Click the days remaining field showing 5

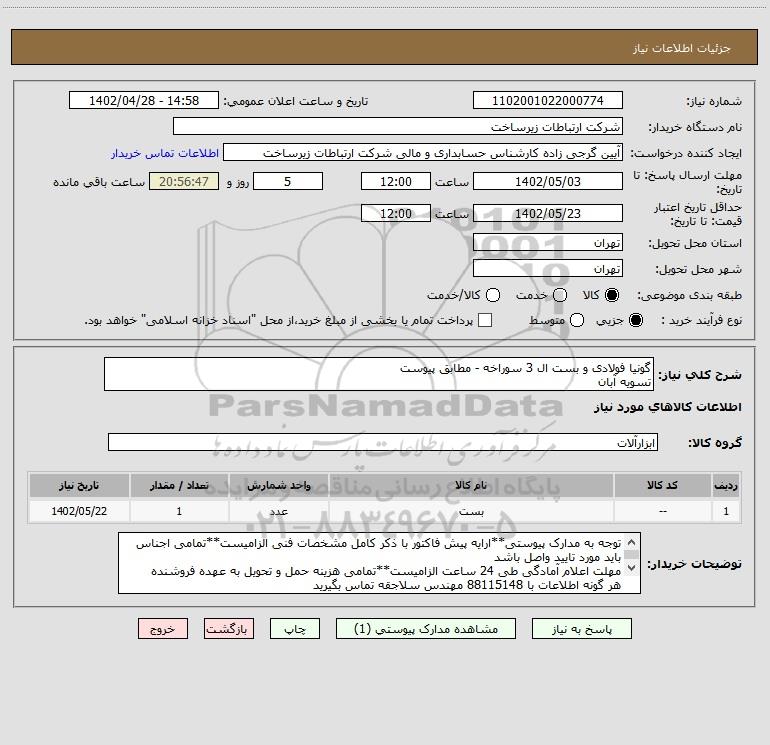(x=288, y=181)
